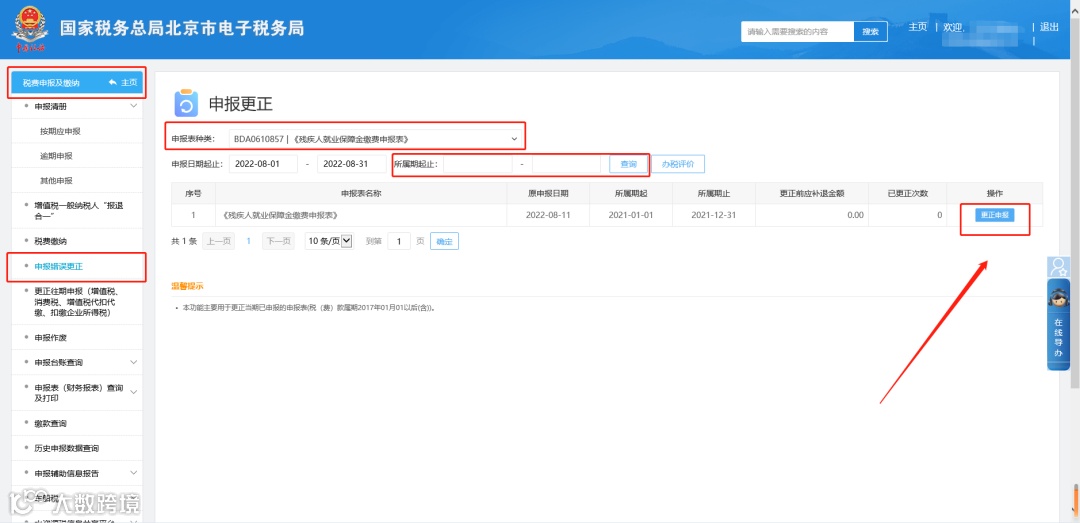This screenshot has height=523, width=1080.
Task: Expand the 申报台账查询 sidebar section
Action: (x=134, y=362)
